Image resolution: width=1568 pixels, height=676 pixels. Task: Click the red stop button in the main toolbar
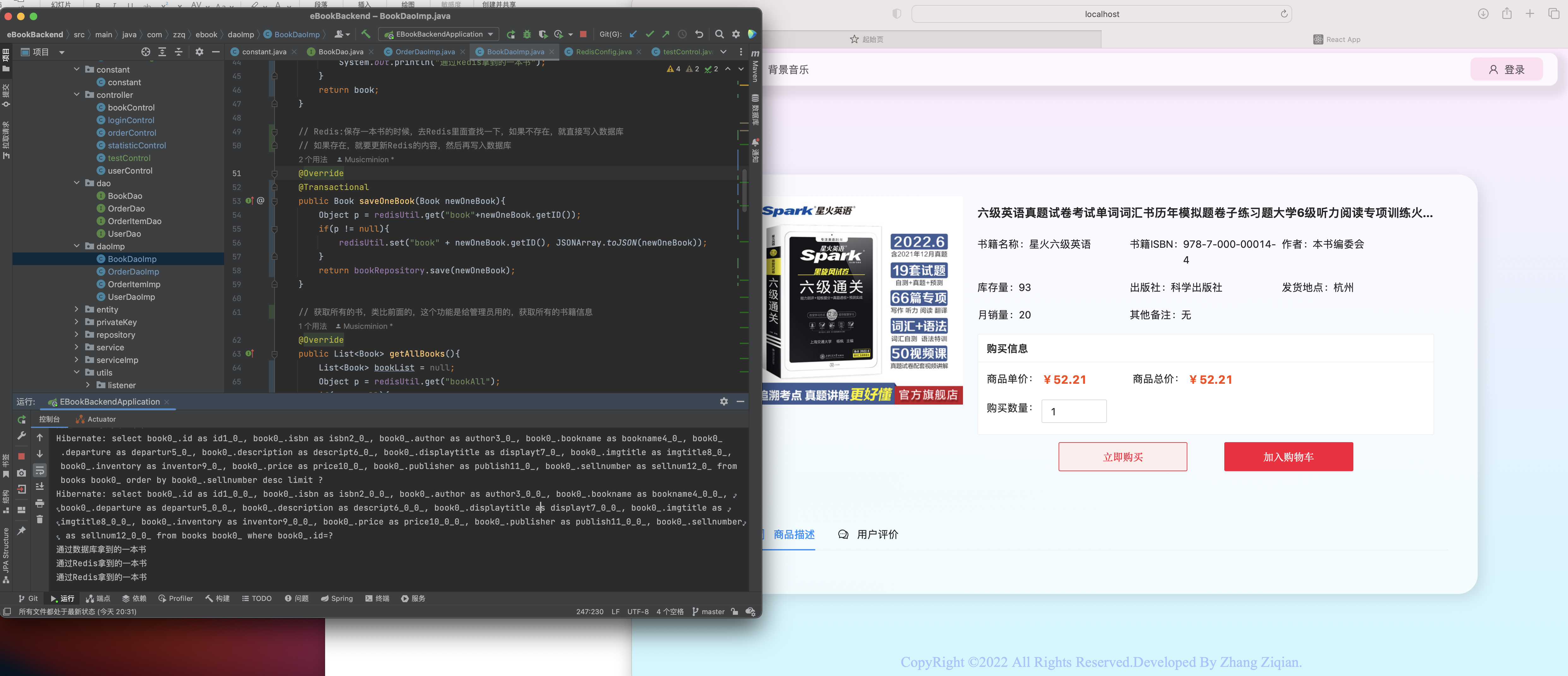(583, 34)
